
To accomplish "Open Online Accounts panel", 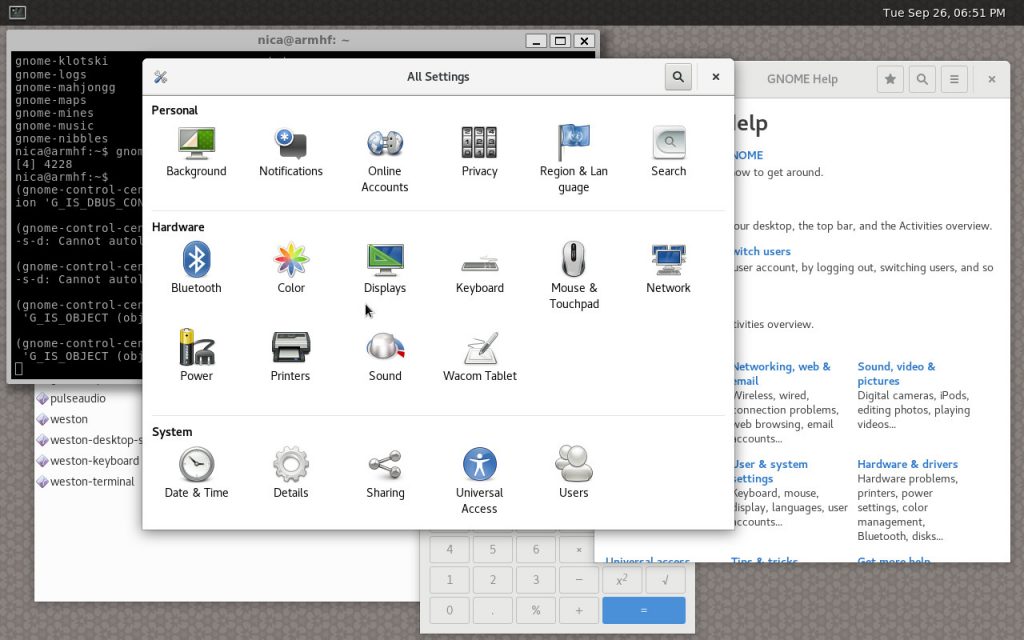I will coord(385,160).
